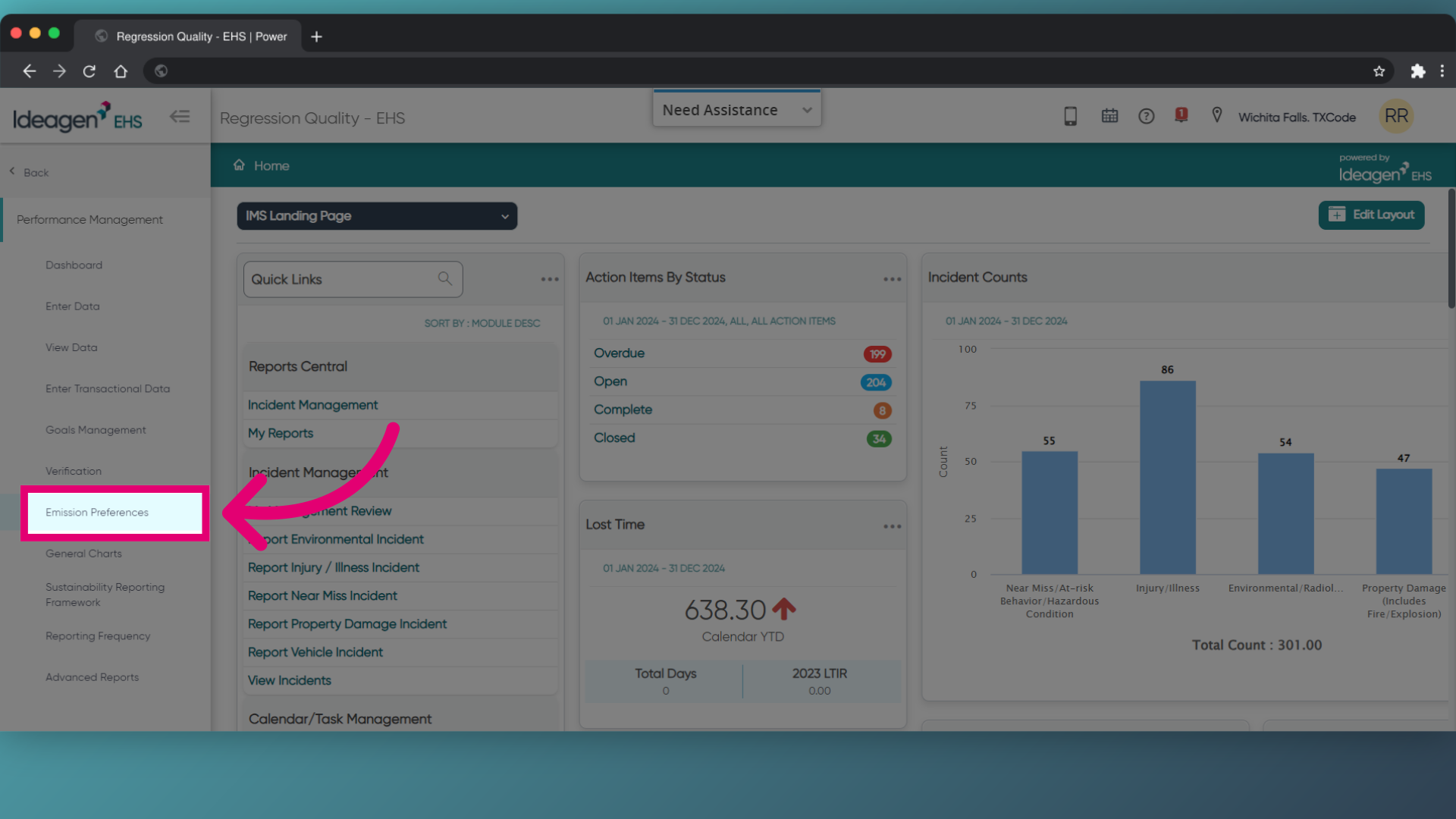The width and height of the screenshot is (1456, 819).
Task: Click the location pin icon
Action: tap(1216, 115)
